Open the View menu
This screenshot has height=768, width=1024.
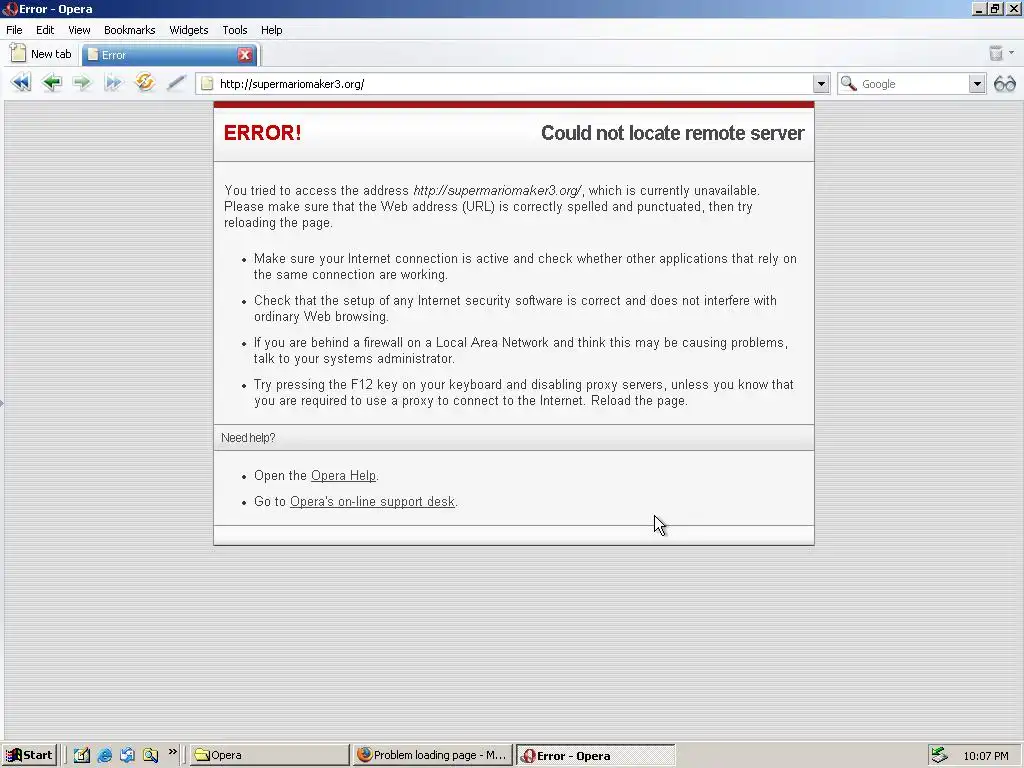point(79,30)
